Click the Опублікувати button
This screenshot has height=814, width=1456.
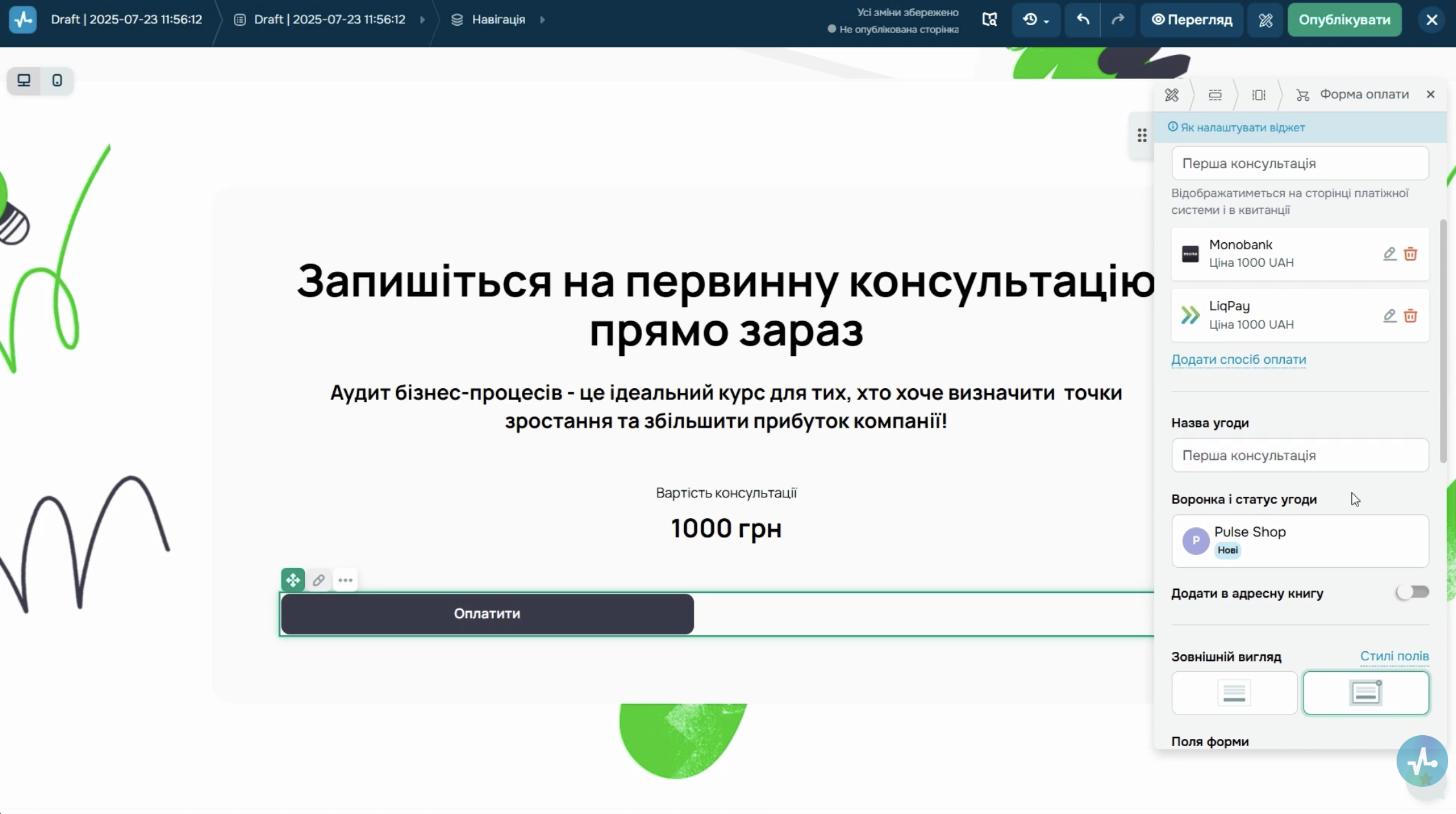(x=1344, y=19)
